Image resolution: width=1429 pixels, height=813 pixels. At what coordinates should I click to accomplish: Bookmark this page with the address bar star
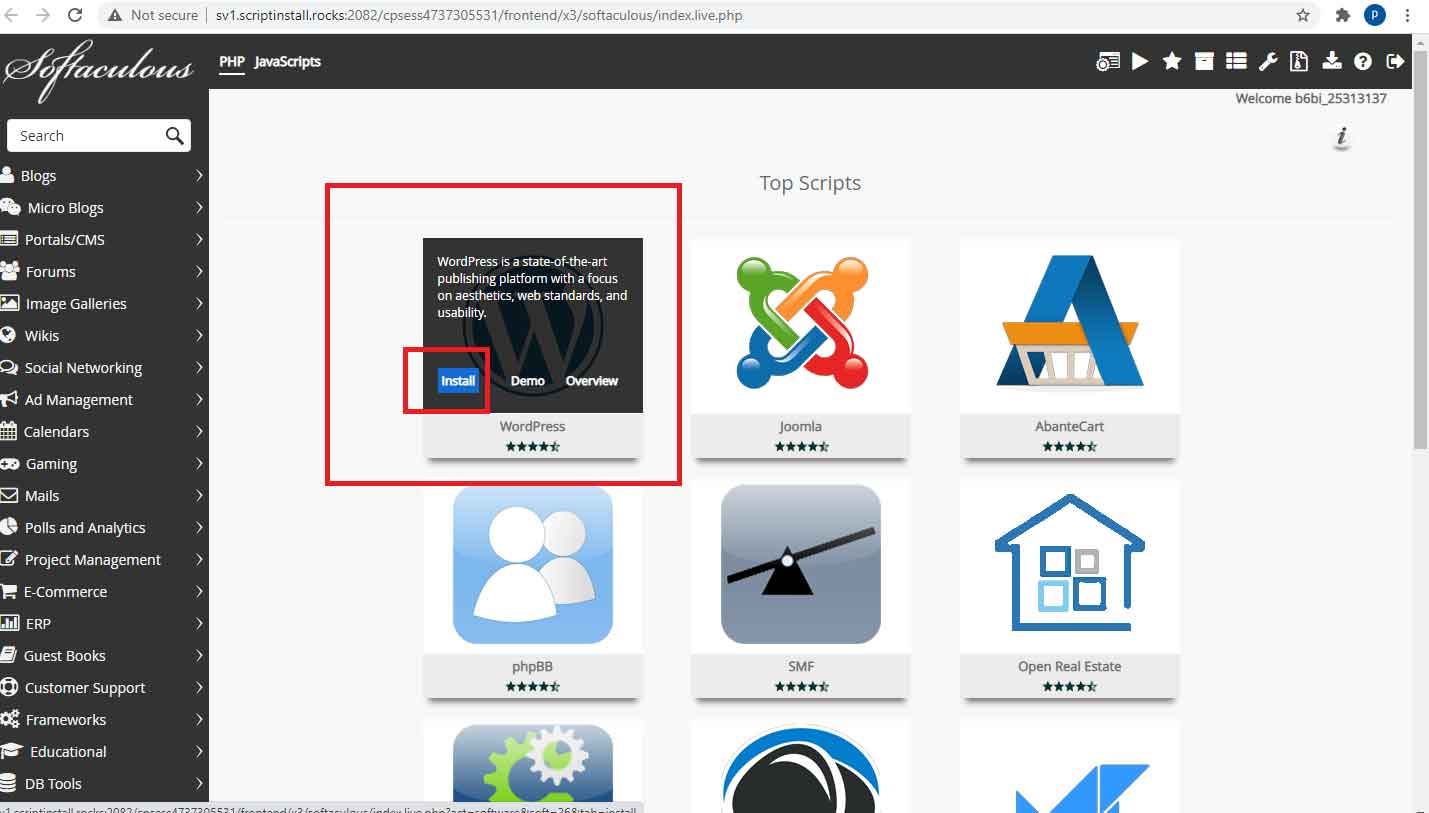tap(1303, 15)
